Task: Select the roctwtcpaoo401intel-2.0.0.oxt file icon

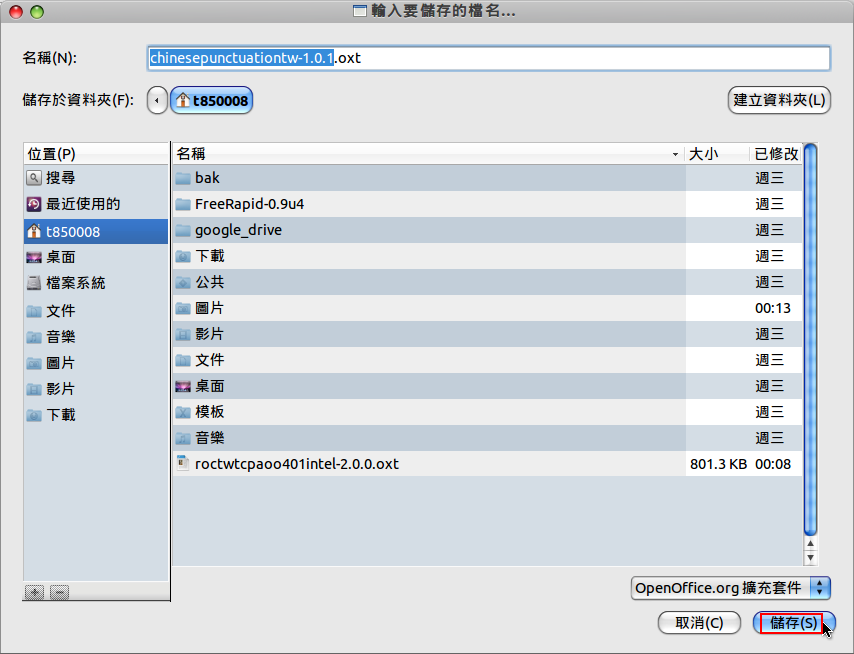Action: (182, 464)
